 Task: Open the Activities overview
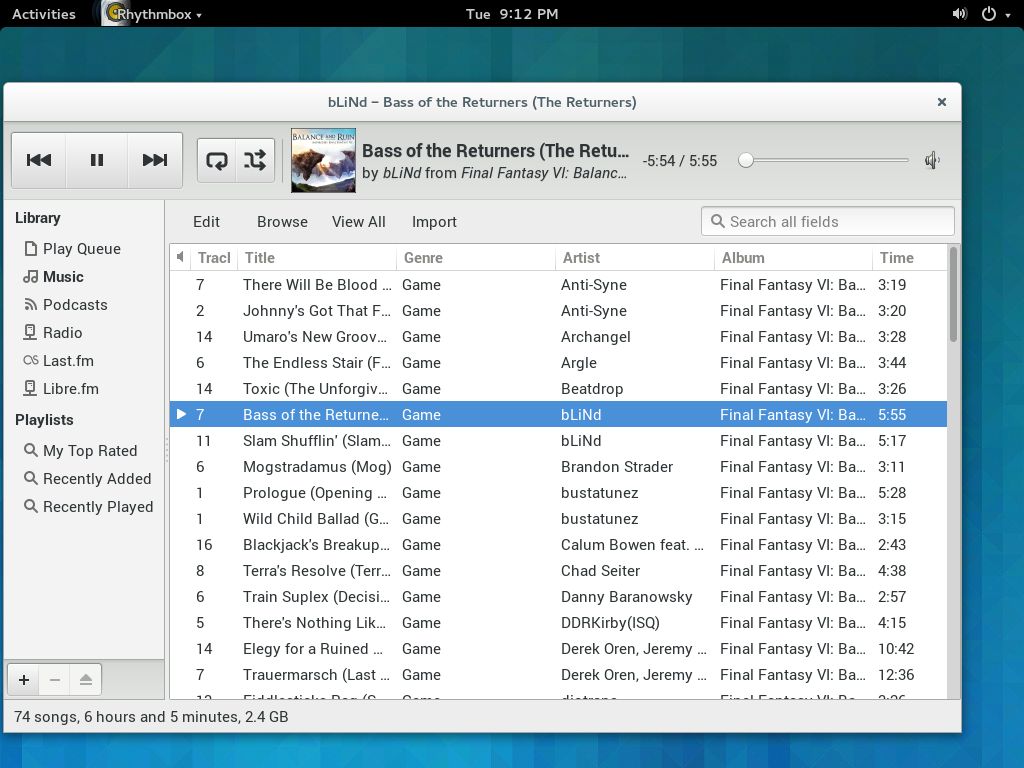(44, 14)
